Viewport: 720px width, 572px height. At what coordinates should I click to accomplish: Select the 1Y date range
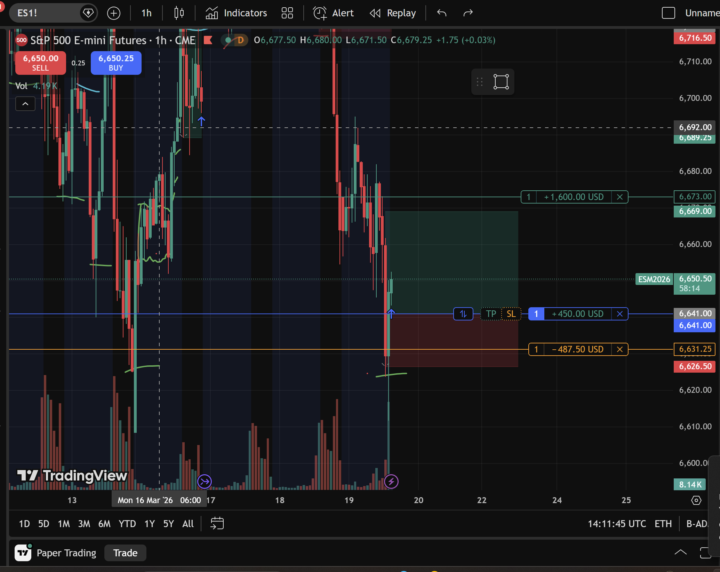(x=150, y=524)
